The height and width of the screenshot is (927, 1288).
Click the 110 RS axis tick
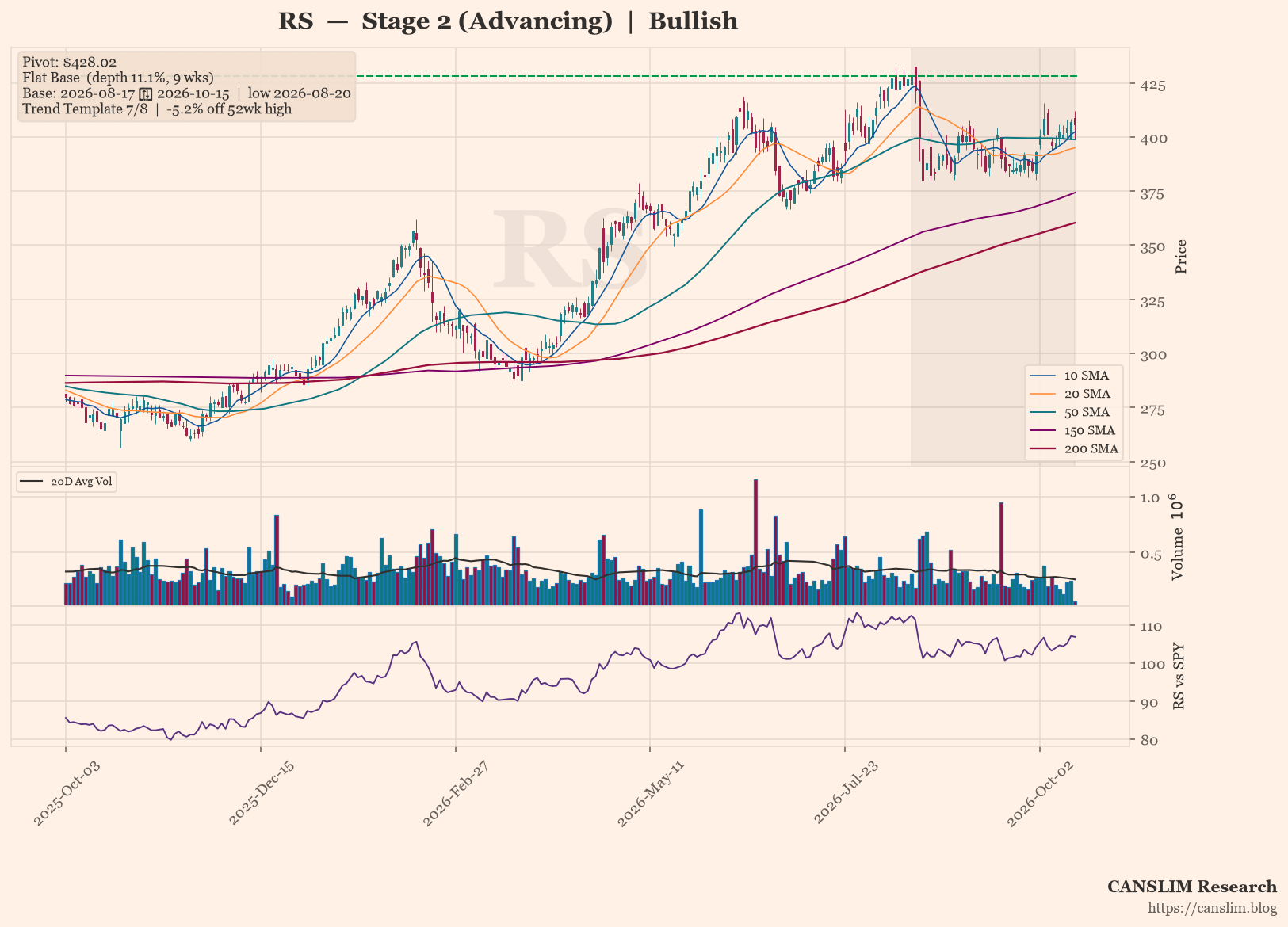click(1151, 627)
